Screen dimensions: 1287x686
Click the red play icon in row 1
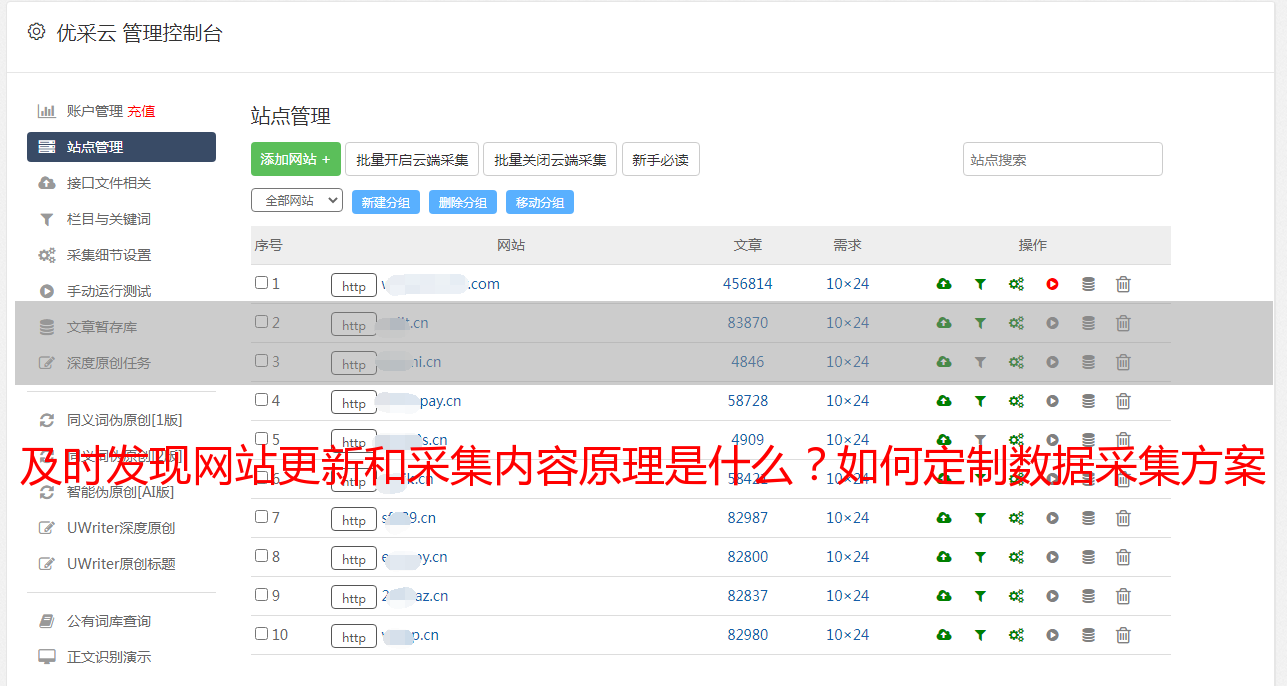click(1052, 284)
